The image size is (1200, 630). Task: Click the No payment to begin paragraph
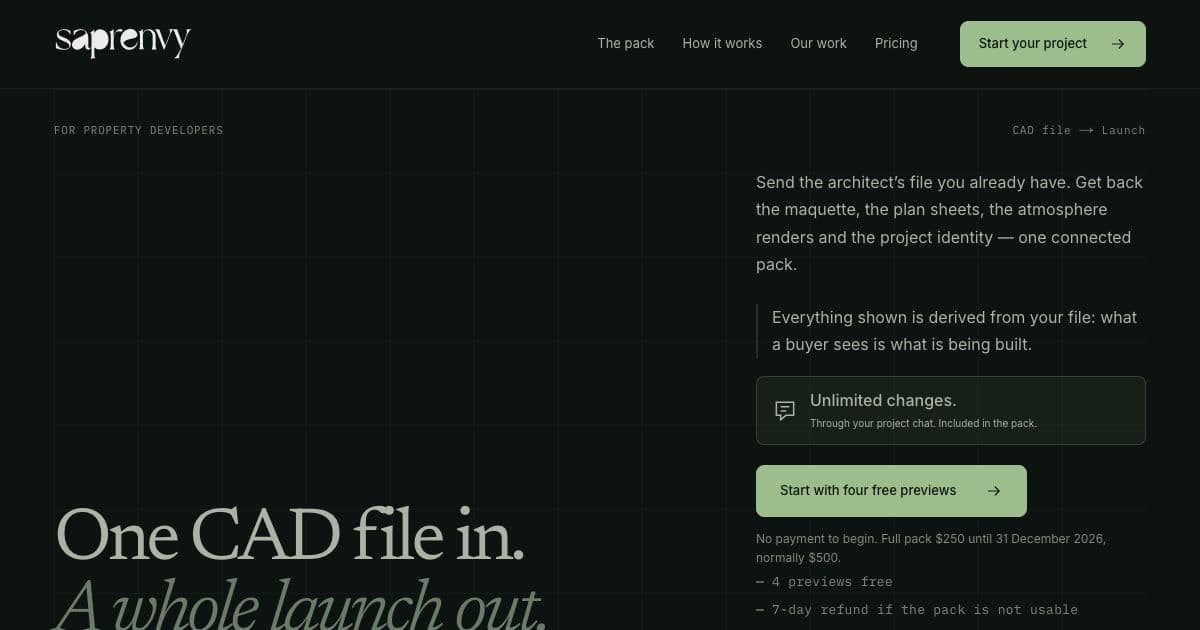click(931, 548)
